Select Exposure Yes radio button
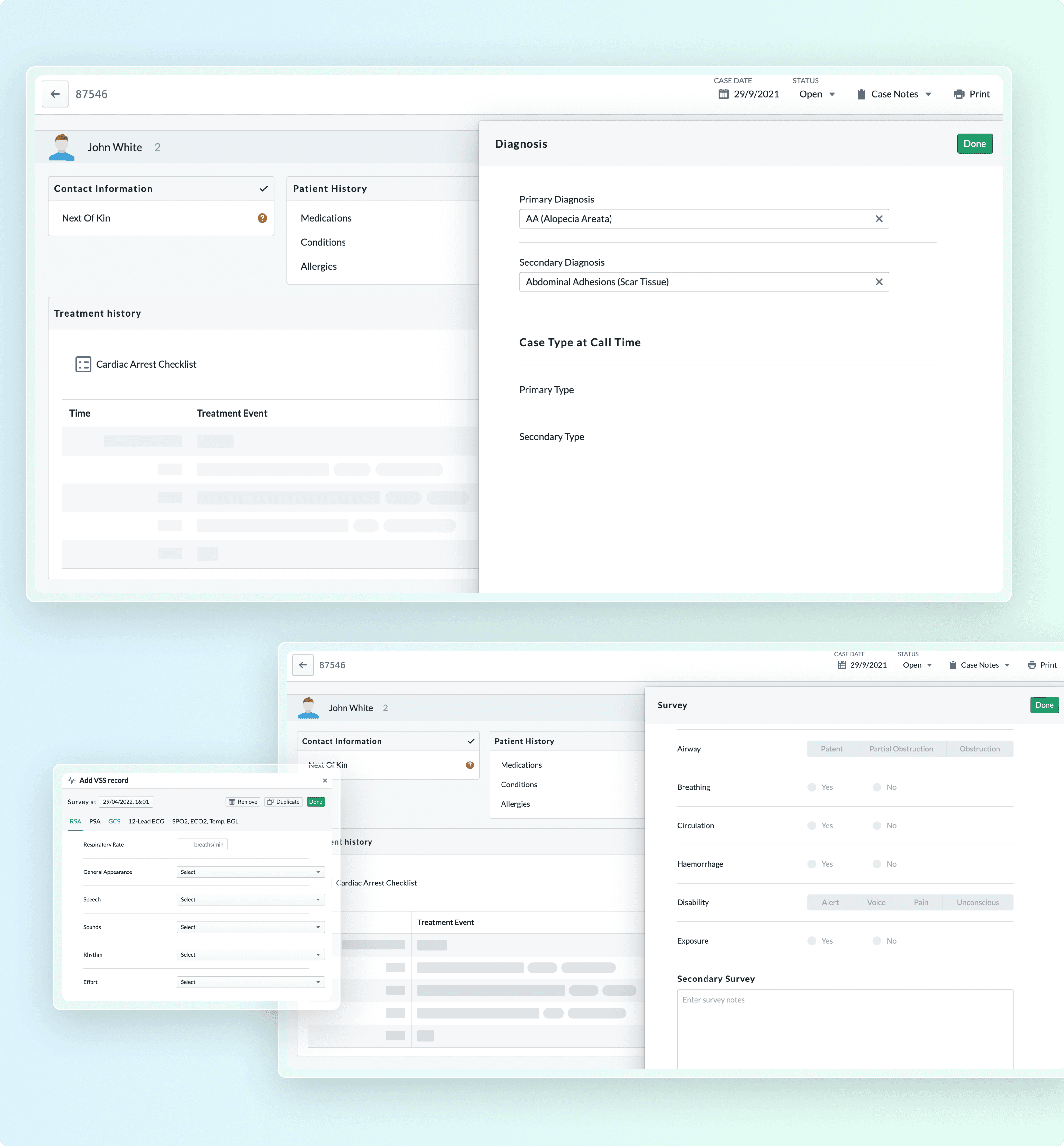This screenshot has width=1064, height=1146. (x=812, y=940)
